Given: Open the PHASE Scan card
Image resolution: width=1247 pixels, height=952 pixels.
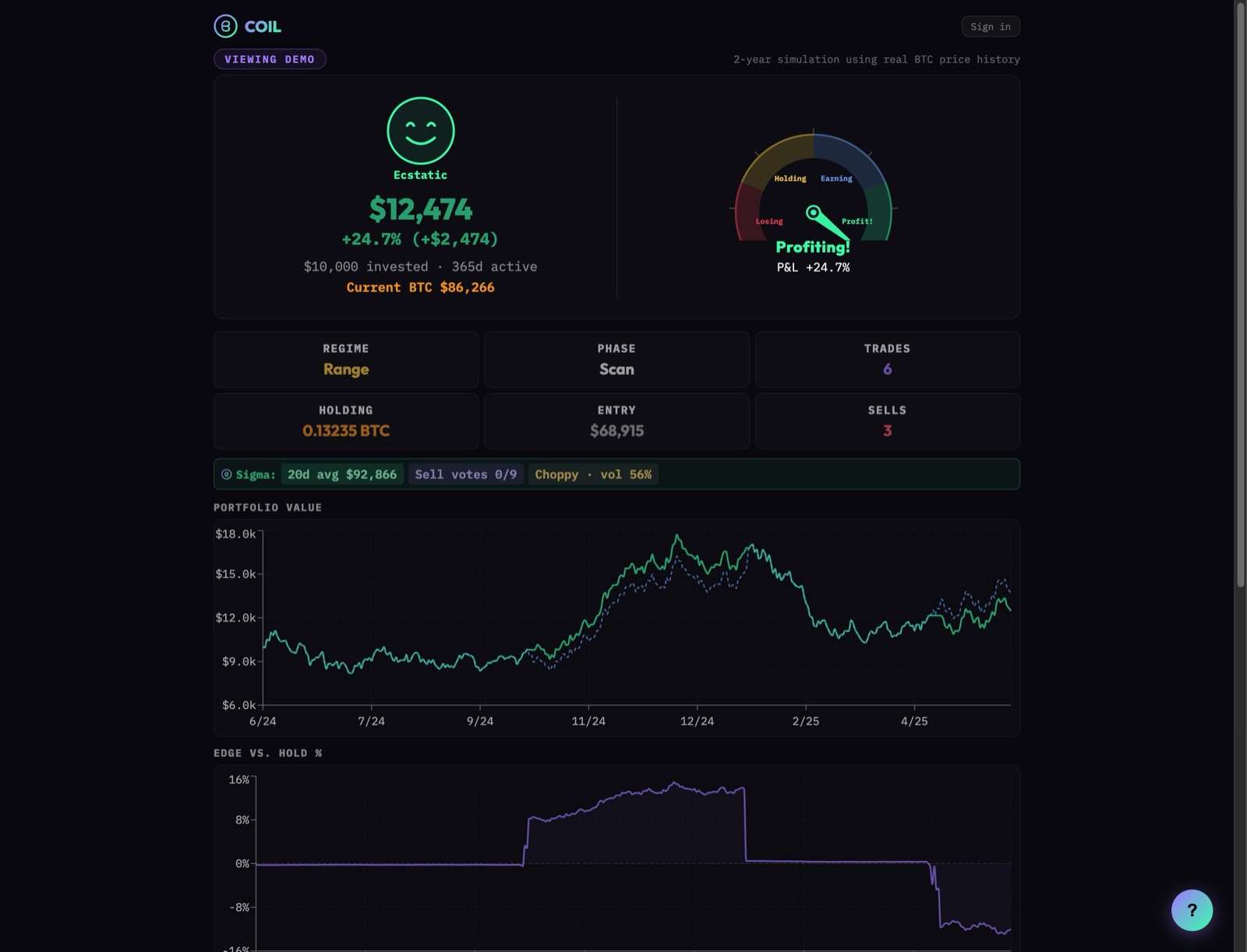Looking at the screenshot, I should 616,359.
